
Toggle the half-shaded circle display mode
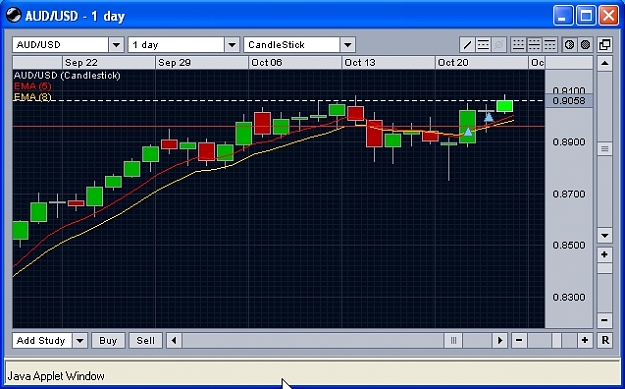(569, 45)
